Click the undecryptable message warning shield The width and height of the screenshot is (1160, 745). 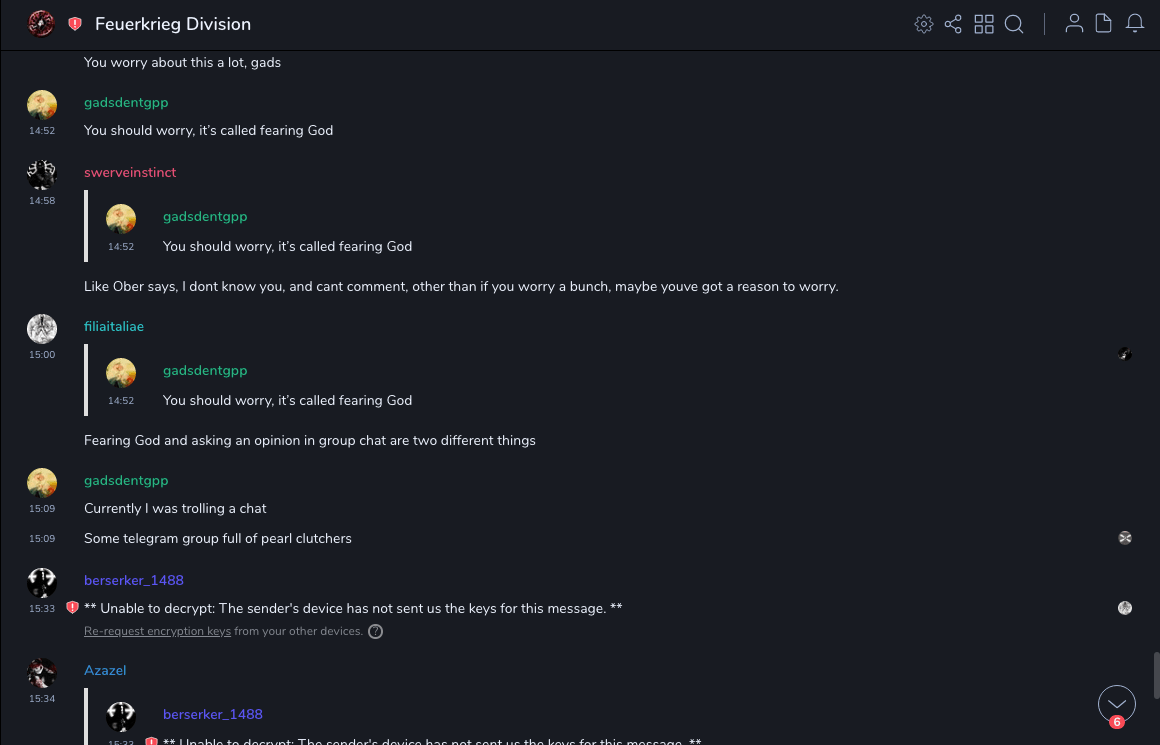click(72, 608)
